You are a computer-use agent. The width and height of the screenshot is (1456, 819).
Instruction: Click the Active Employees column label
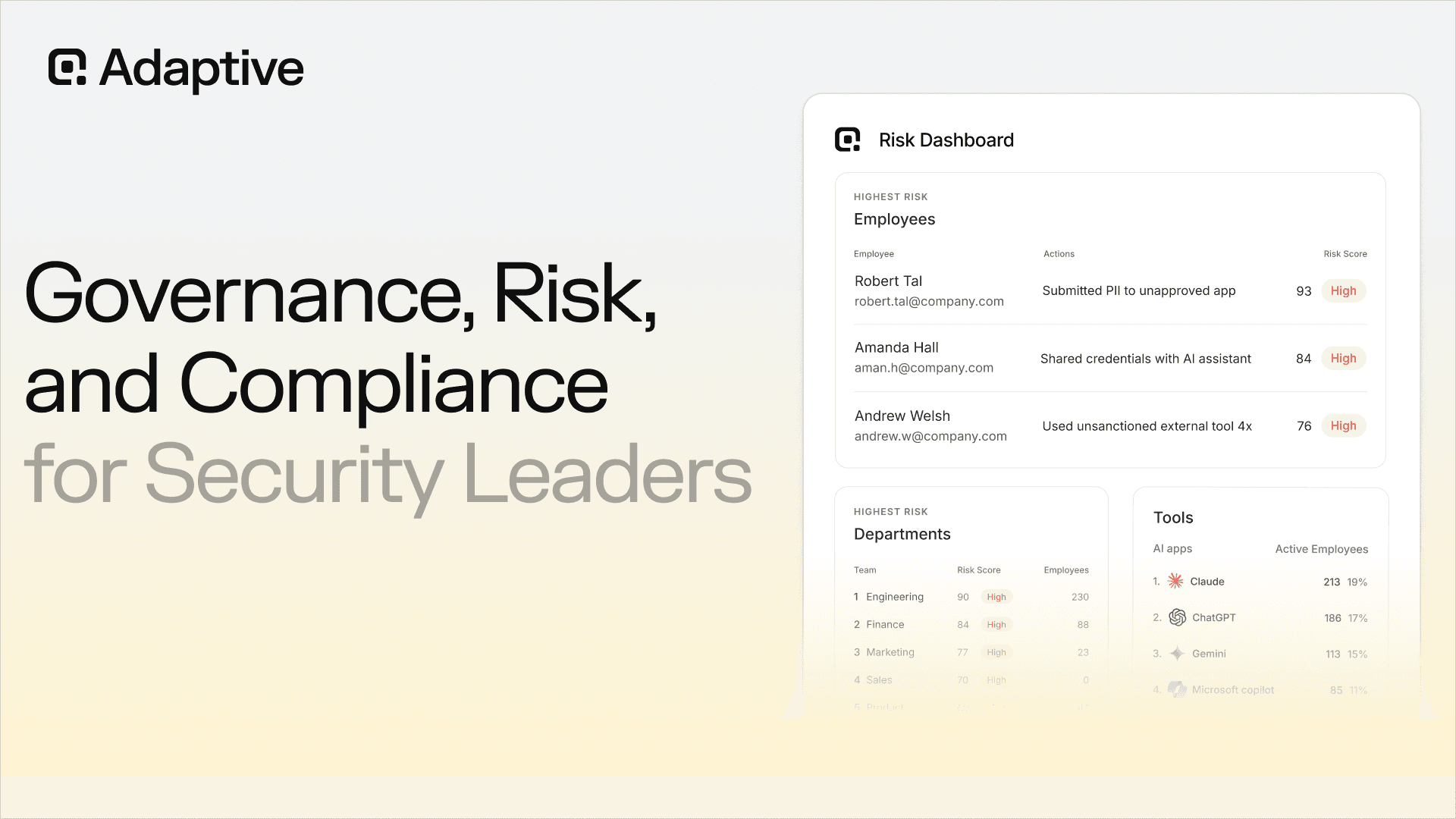pyautogui.click(x=1321, y=550)
